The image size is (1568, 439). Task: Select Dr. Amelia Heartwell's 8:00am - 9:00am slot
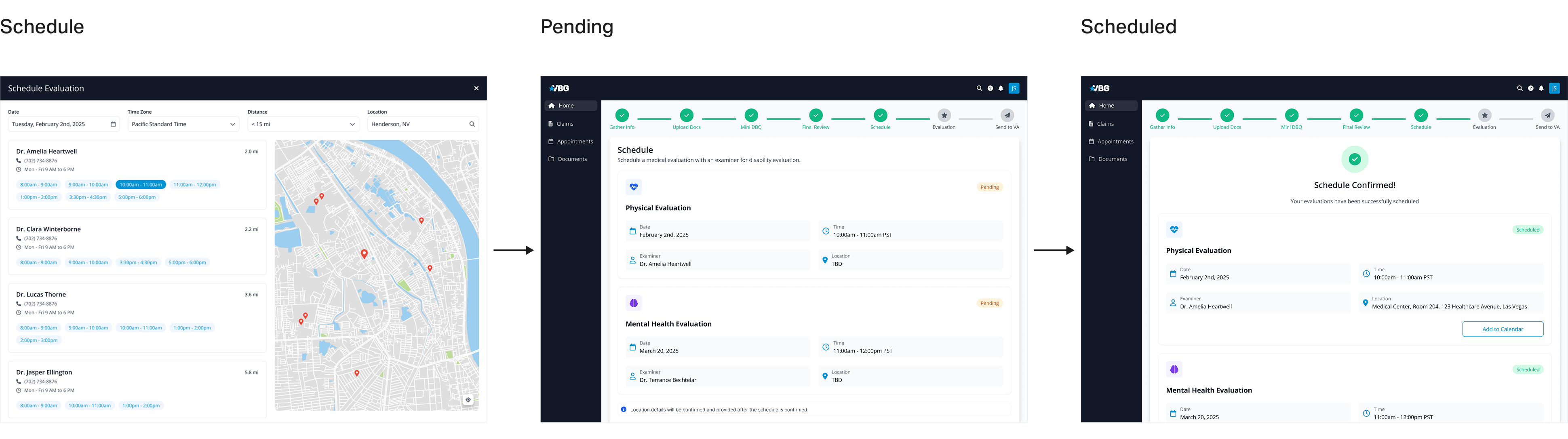tap(38, 184)
